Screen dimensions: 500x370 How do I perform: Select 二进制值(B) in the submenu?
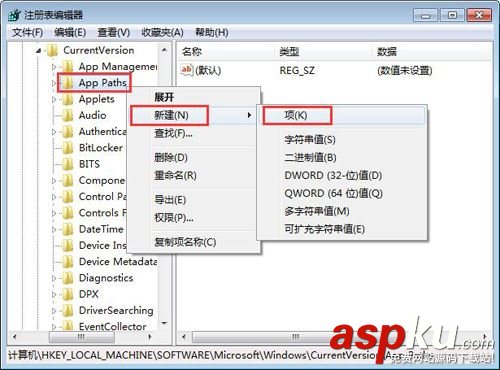[342, 157]
